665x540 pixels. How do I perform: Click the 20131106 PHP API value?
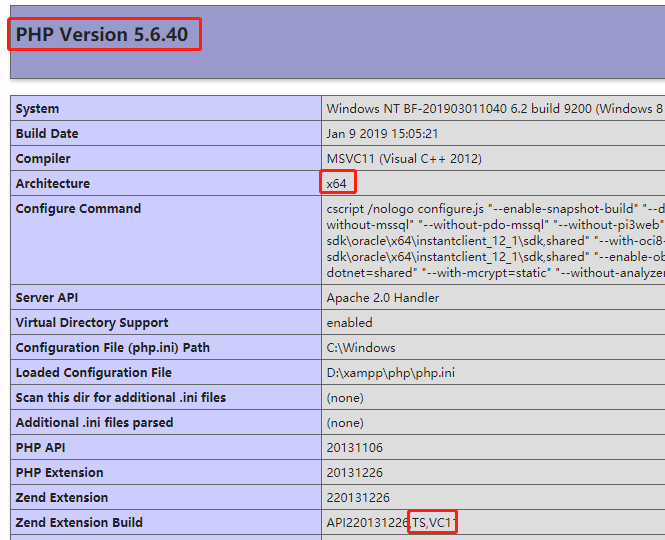coord(355,448)
